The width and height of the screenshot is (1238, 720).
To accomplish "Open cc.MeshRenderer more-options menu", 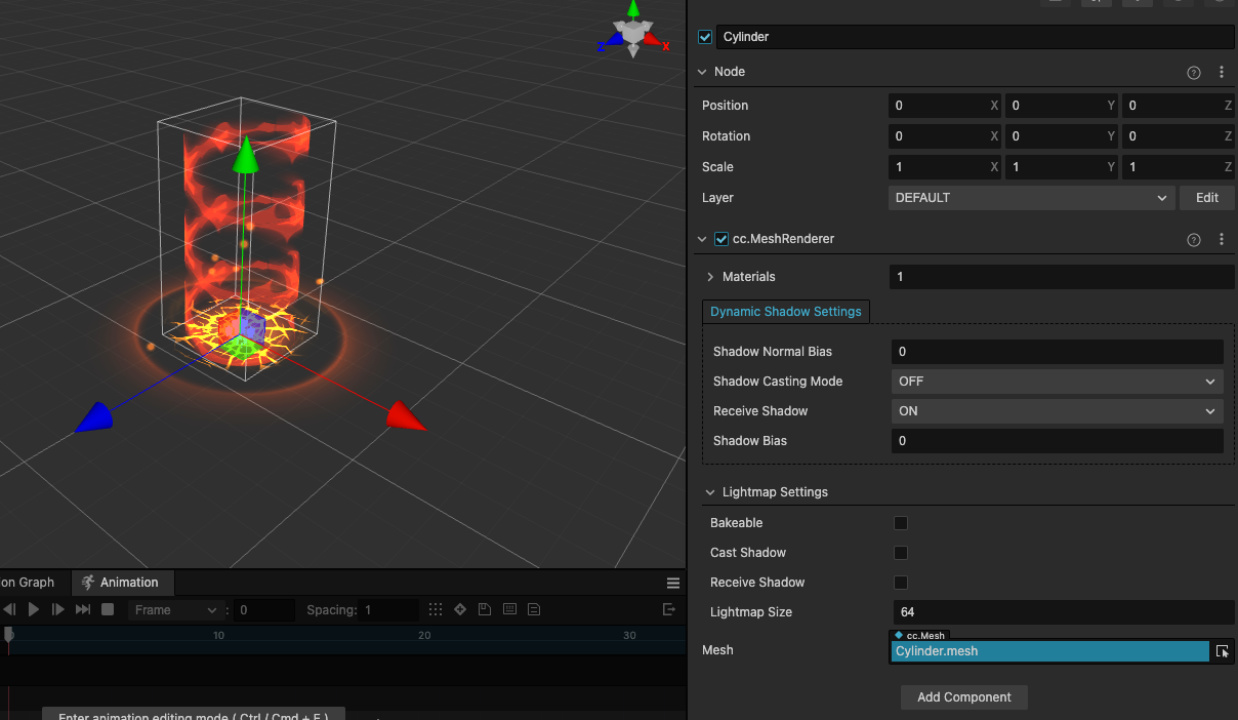I will point(1221,240).
